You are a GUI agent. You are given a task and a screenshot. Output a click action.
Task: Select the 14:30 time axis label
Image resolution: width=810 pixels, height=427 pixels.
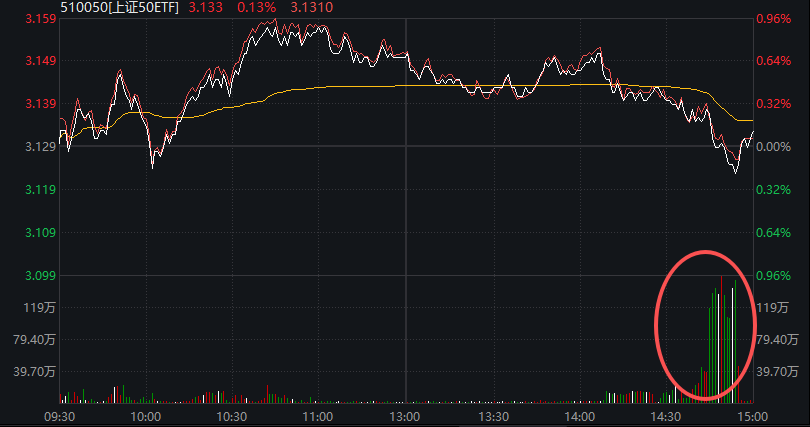click(665, 416)
